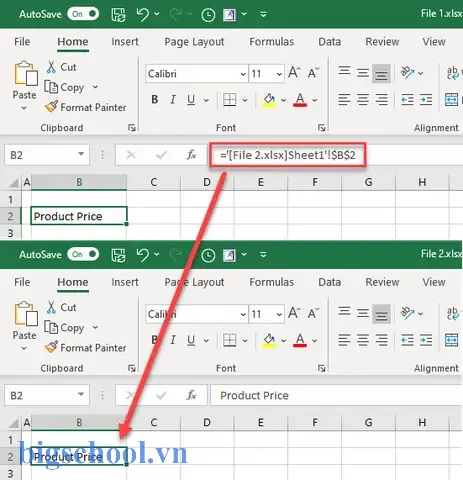The width and height of the screenshot is (463, 480).
Task: Toggle Underline formatting in File 2
Action: 191,340
